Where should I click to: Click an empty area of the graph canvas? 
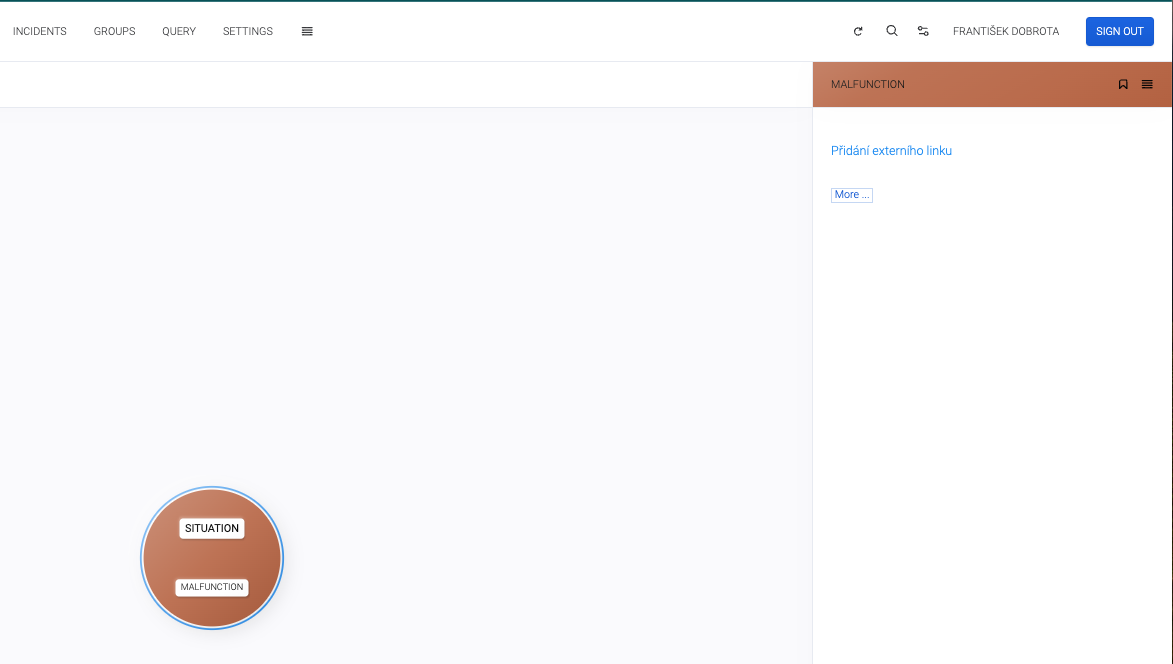tap(450, 300)
